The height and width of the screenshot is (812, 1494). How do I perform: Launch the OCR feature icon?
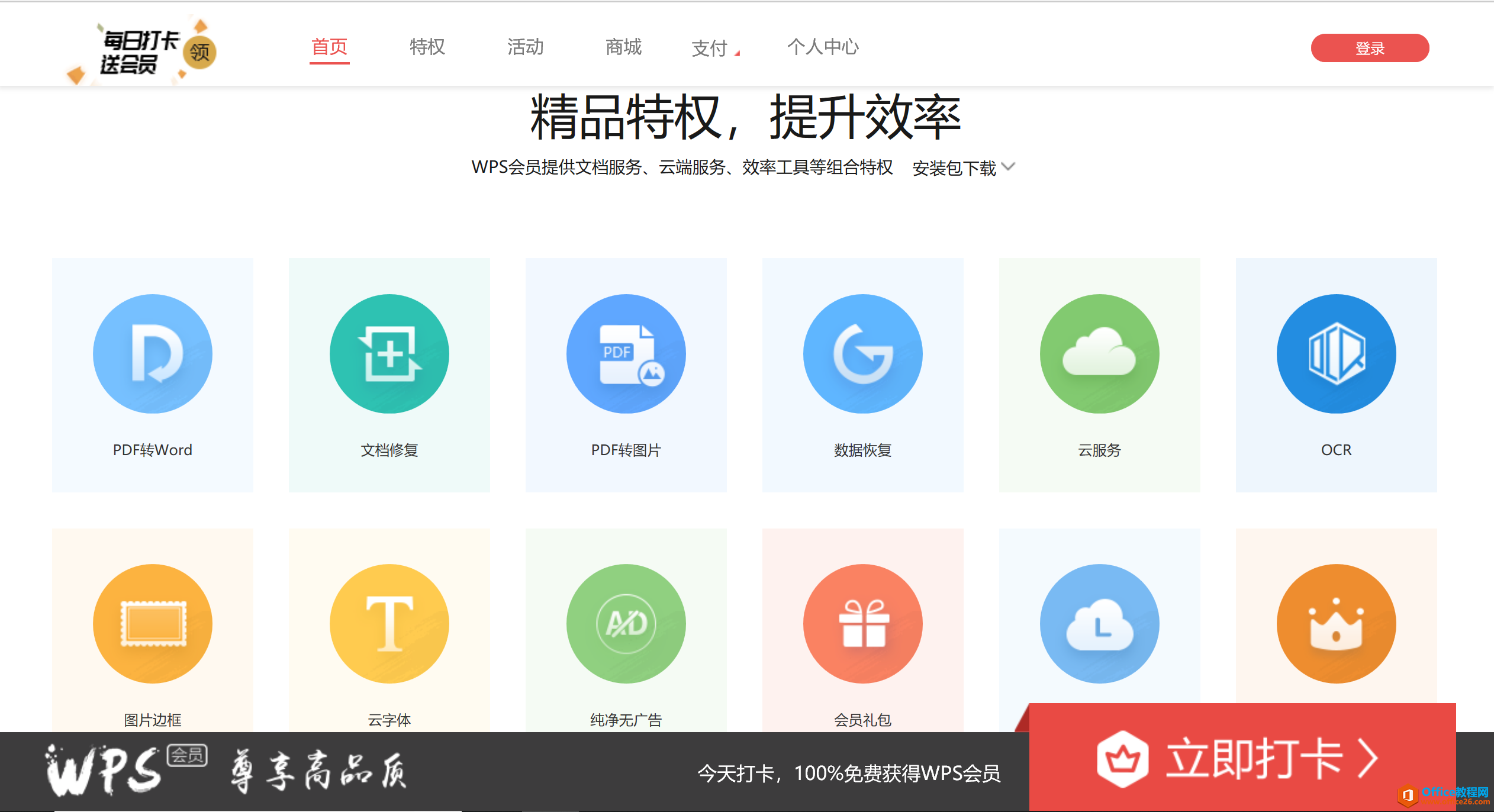tap(1337, 354)
